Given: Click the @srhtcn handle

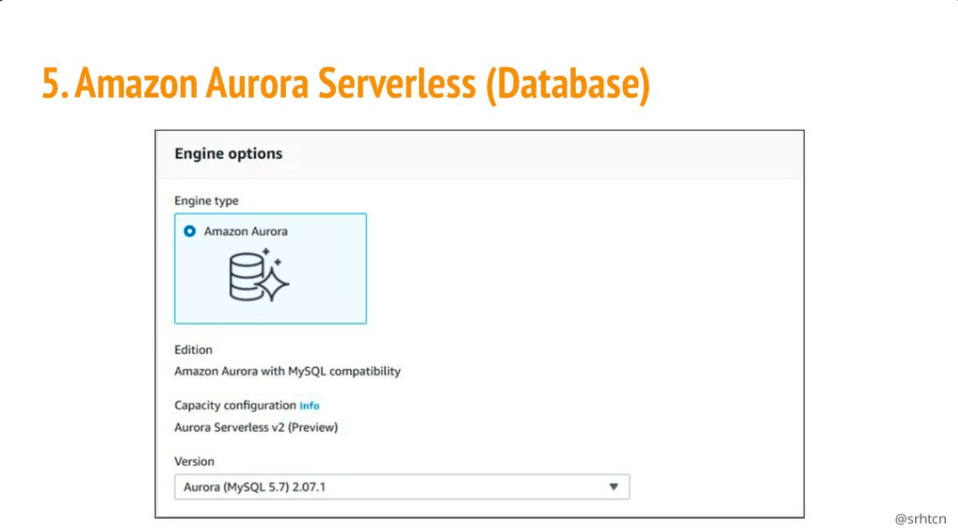Looking at the screenshot, I should pos(919,518).
